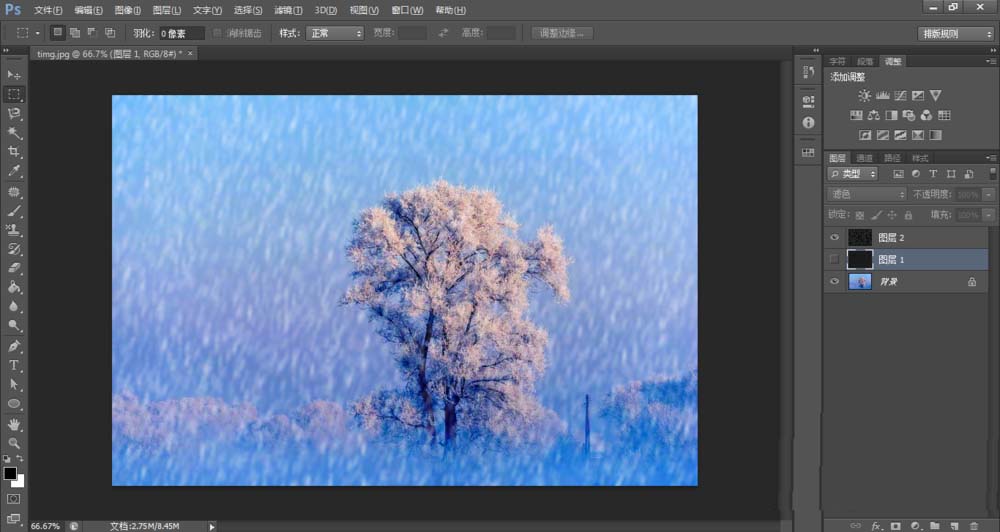Create a new layer from the panel footer
The image size is (1000, 532).
[x=954, y=526]
